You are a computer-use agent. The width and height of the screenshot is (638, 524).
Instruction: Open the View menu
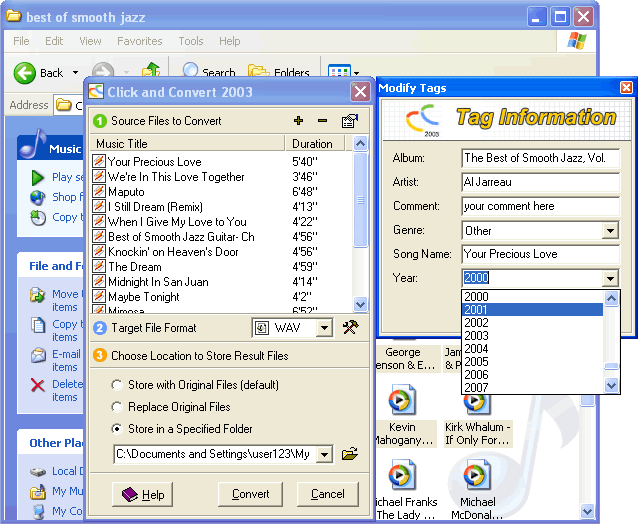tap(90, 41)
